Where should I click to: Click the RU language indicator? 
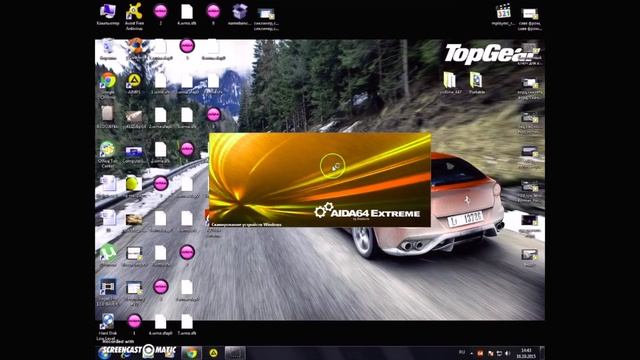pos(462,352)
